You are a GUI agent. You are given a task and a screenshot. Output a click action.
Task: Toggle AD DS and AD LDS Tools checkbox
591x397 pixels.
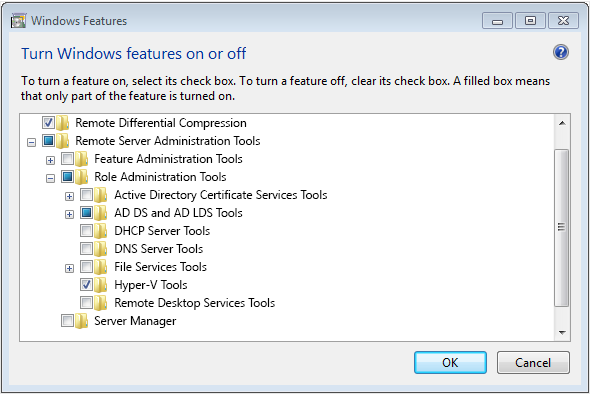coord(86,213)
